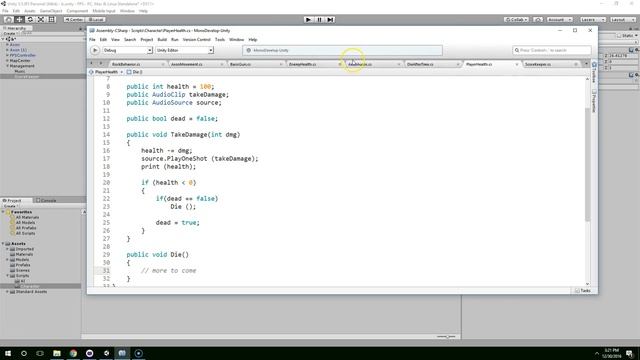Open the Layout dropdown
This screenshot has height=360, width=640.
tap(622, 20)
